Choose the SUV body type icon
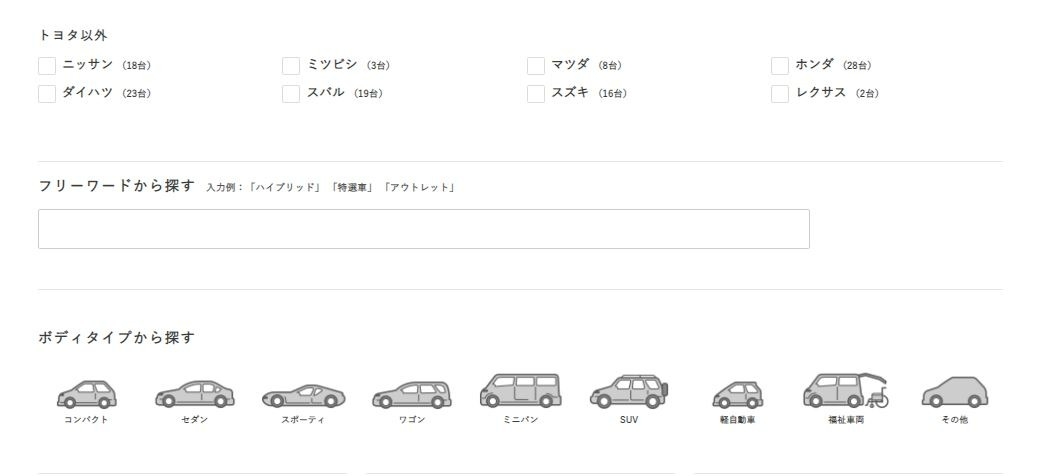Screen dimensions: 1038x476 tap(628, 392)
